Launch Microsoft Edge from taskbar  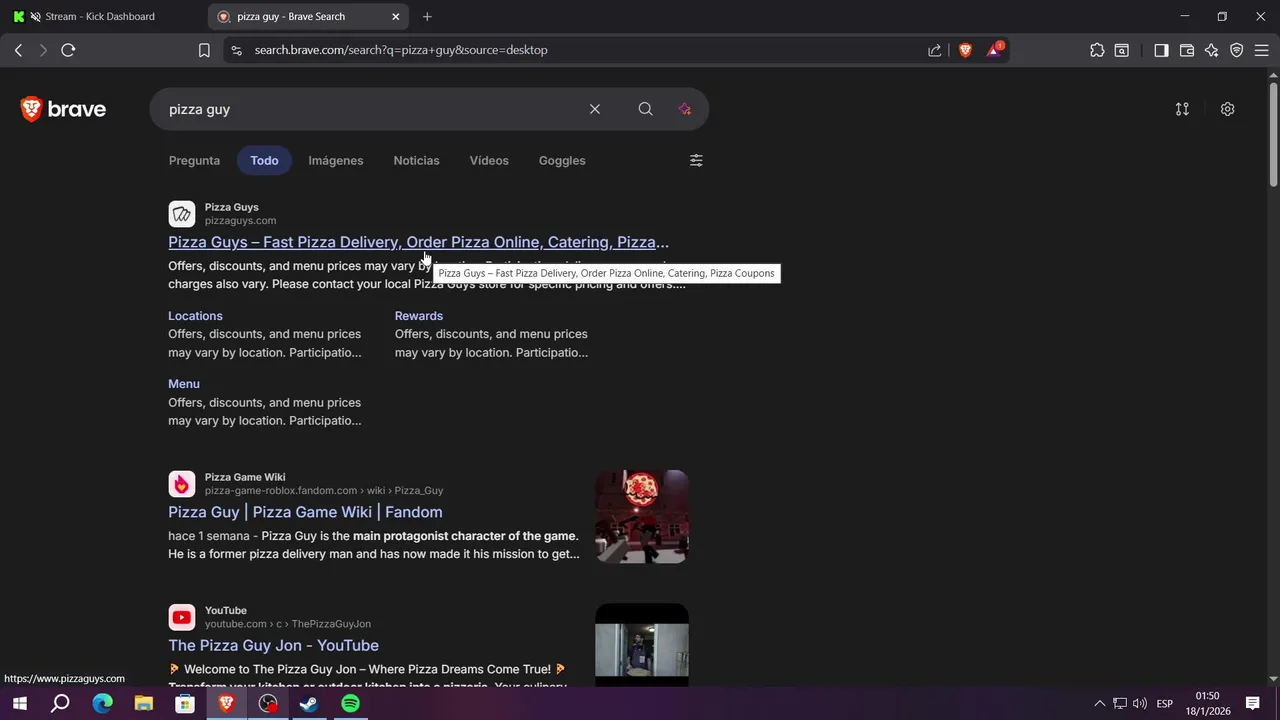click(x=103, y=704)
